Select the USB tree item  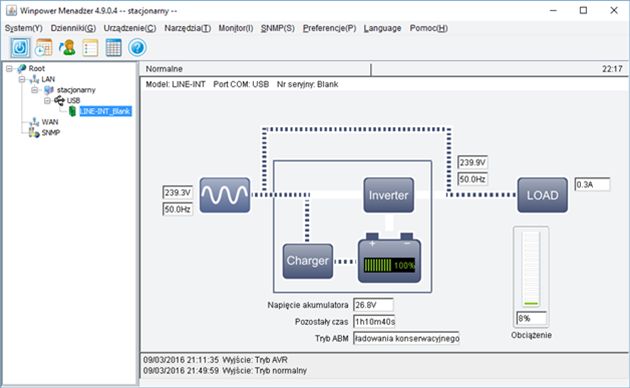[73, 100]
